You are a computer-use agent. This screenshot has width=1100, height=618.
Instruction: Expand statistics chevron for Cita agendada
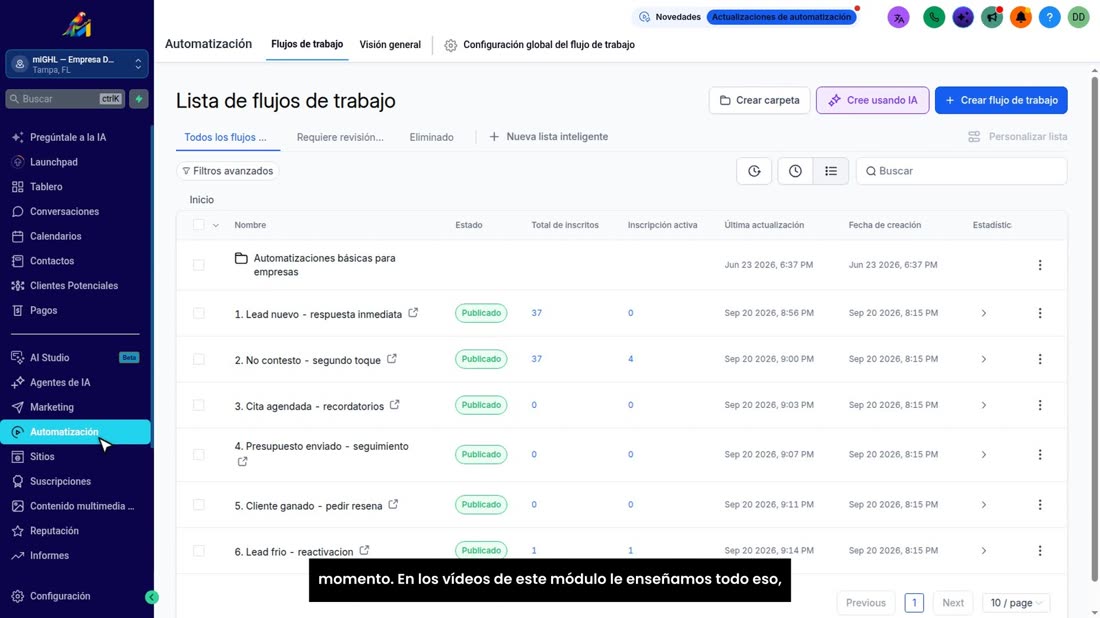[x=984, y=405]
